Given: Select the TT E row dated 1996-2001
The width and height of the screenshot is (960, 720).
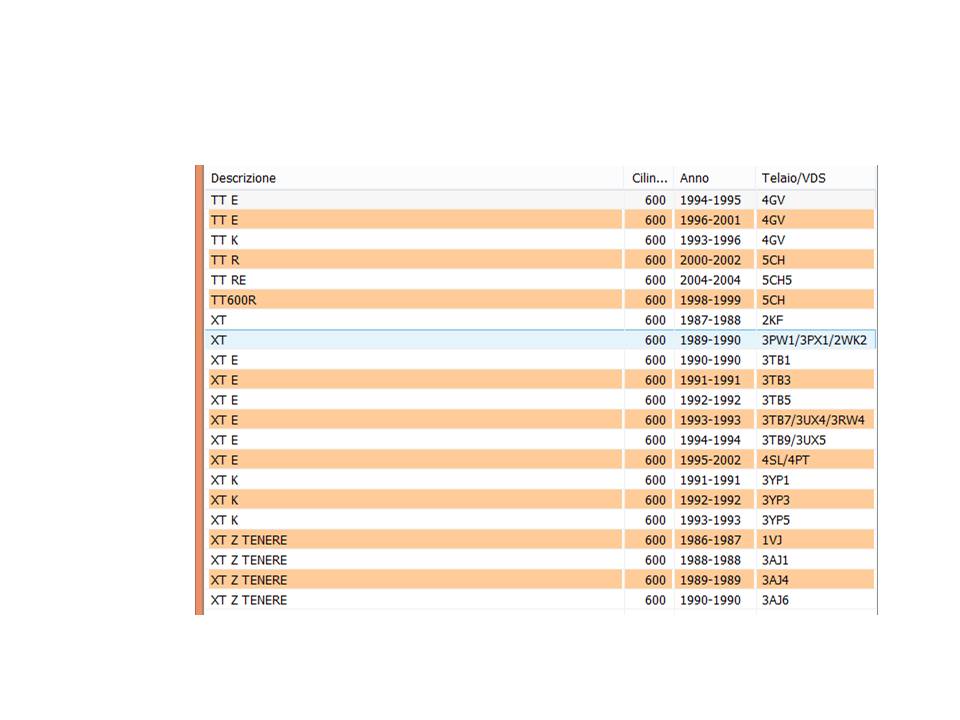Looking at the screenshot, I should click(541, 220).
